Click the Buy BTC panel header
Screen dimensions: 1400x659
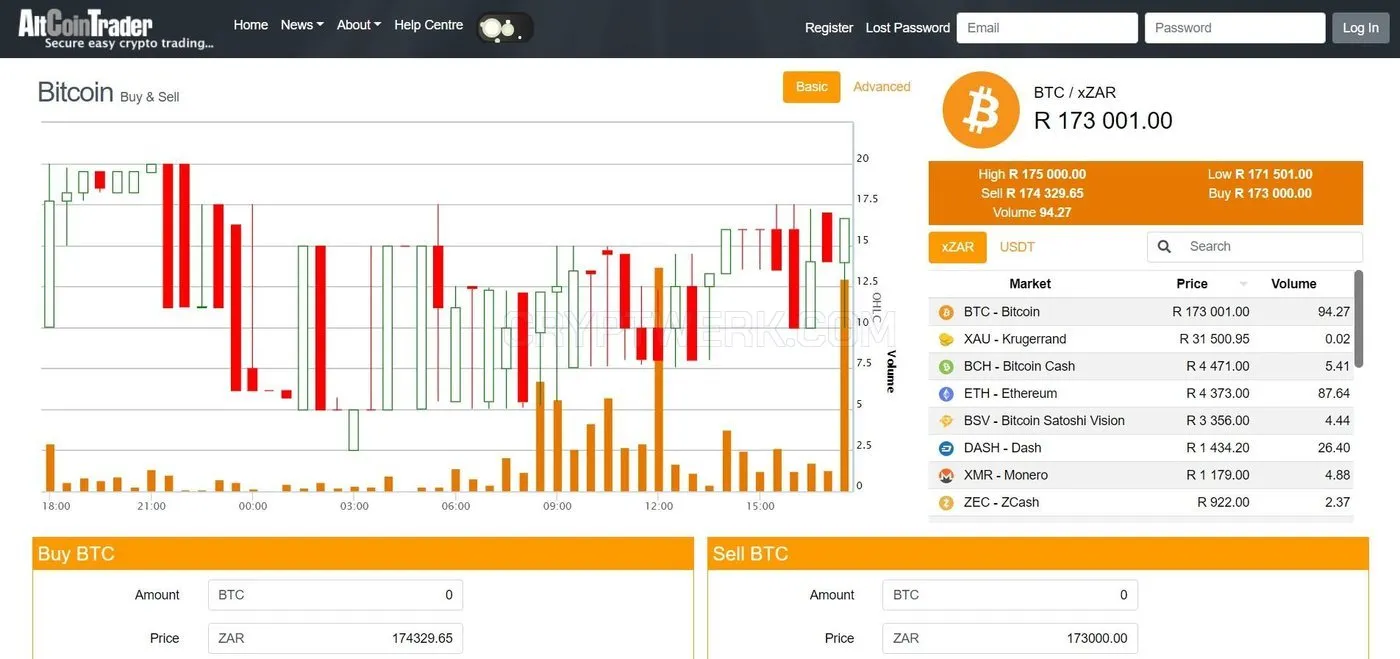pos(363,554)
